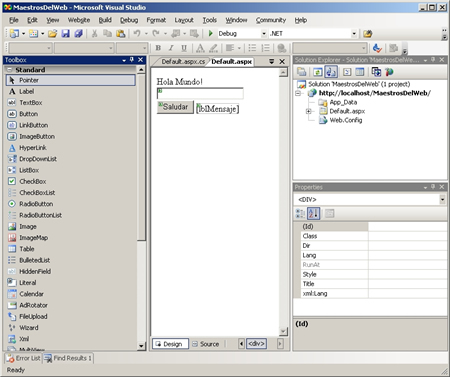The height and width of the screenshot is (377, 450).
Task: Open the Layout menu
Action: pos(184,20)
